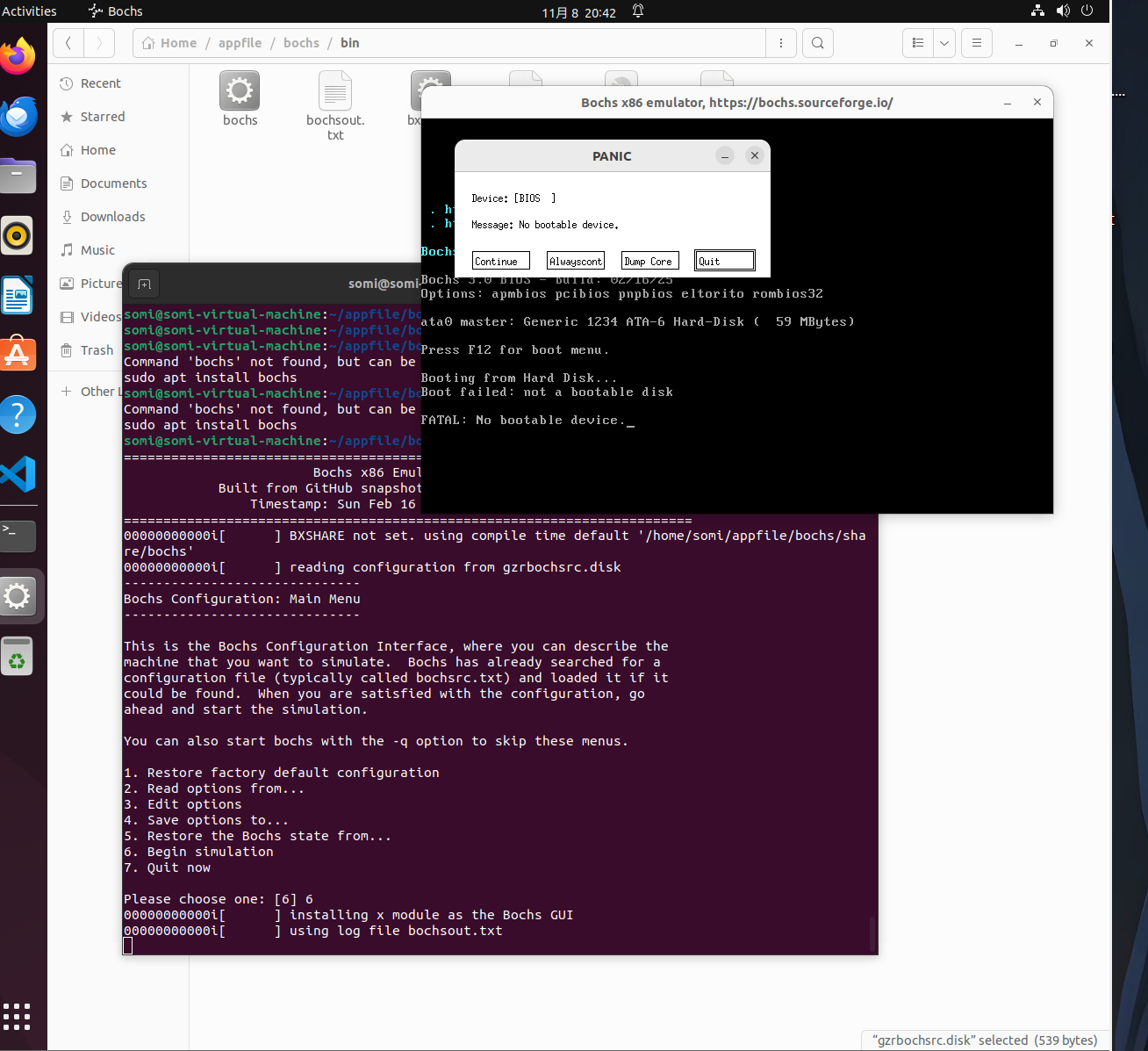Image resolution: width=1148 pixels, height=1051 pixels.
Task: Open the Bochs gear app in dock
Action: 18,597
